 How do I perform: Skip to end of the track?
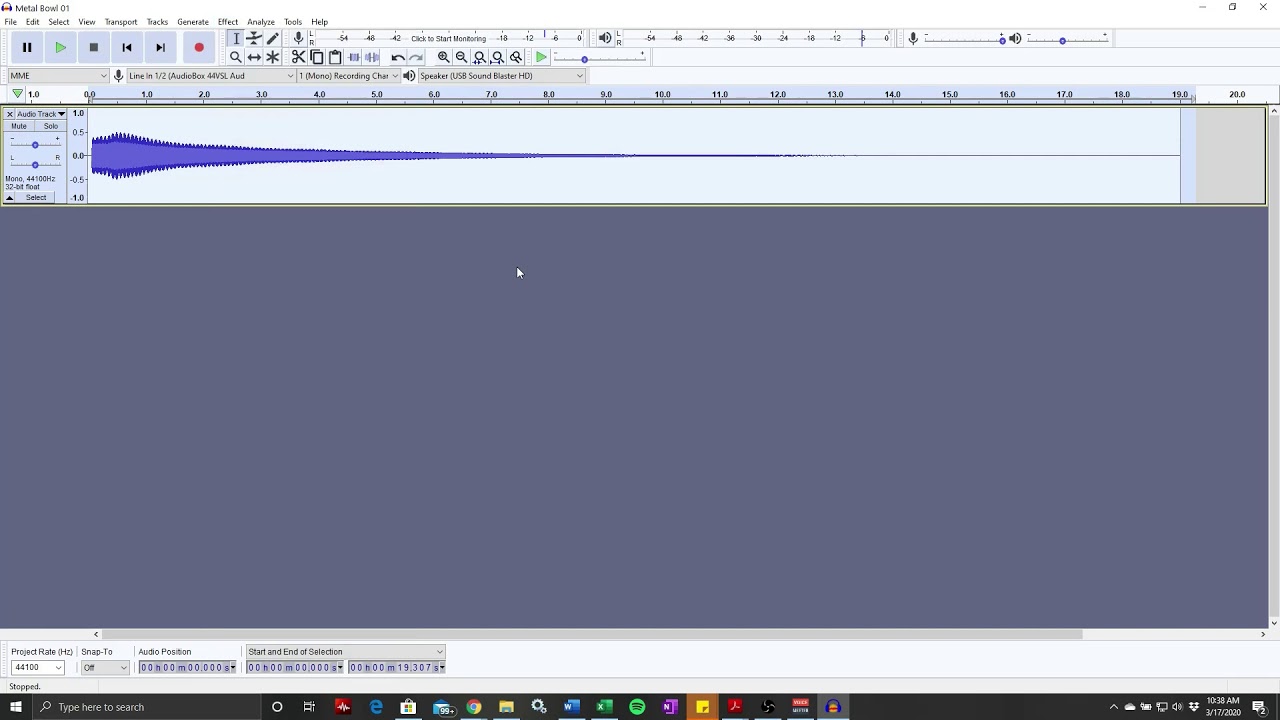coord(160,47)
